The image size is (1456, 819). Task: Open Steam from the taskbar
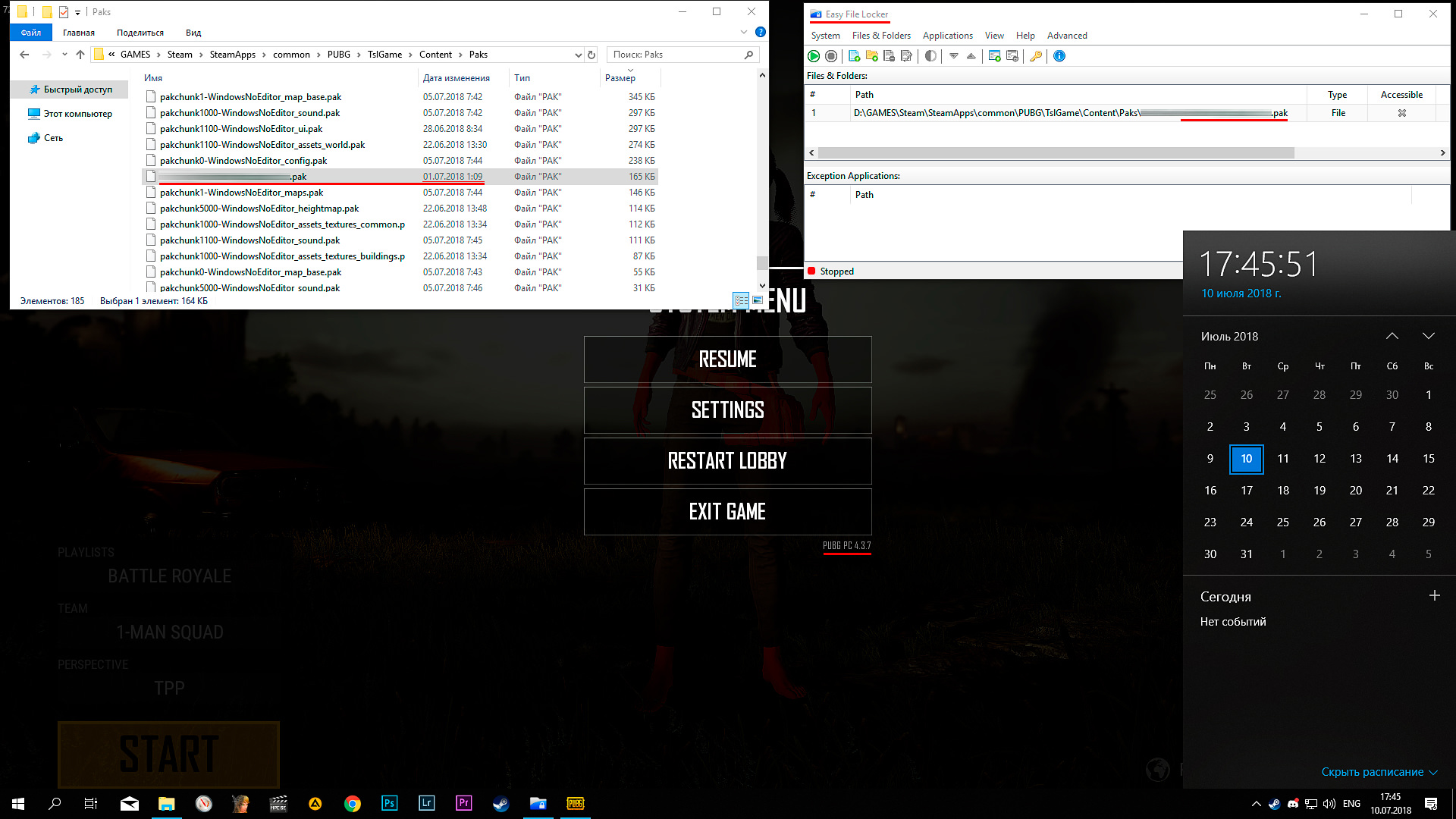500,803
